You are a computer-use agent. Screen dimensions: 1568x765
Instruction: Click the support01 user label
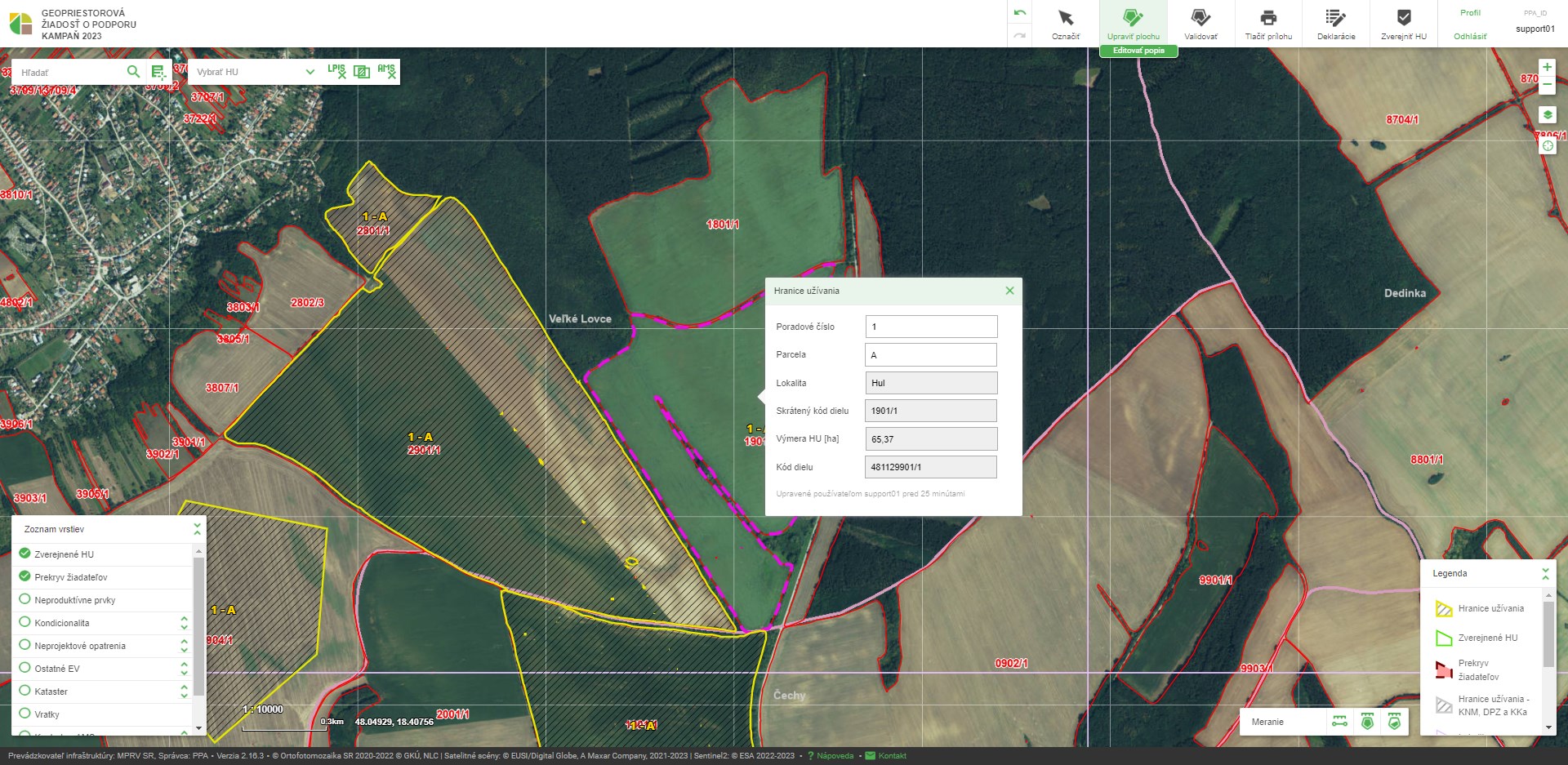(1535, 29)
